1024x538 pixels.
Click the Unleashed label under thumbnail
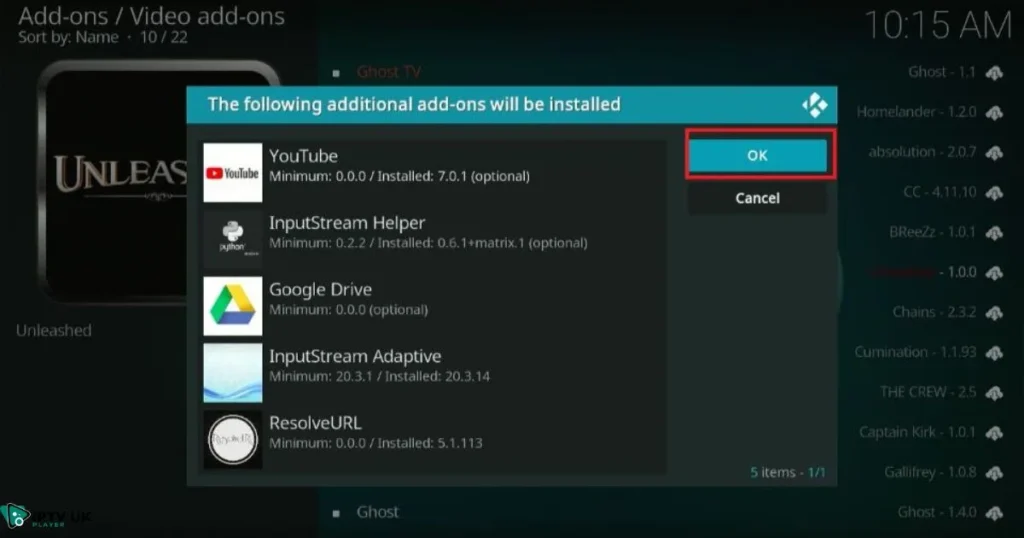tap(54, 330)
